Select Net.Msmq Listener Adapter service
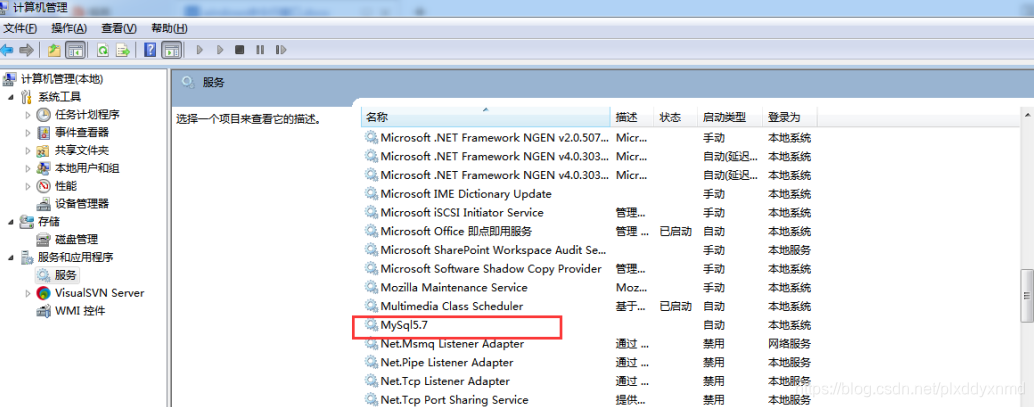Image resolution: width=1034 pixels, height=407 pixels. coord(590,344)
